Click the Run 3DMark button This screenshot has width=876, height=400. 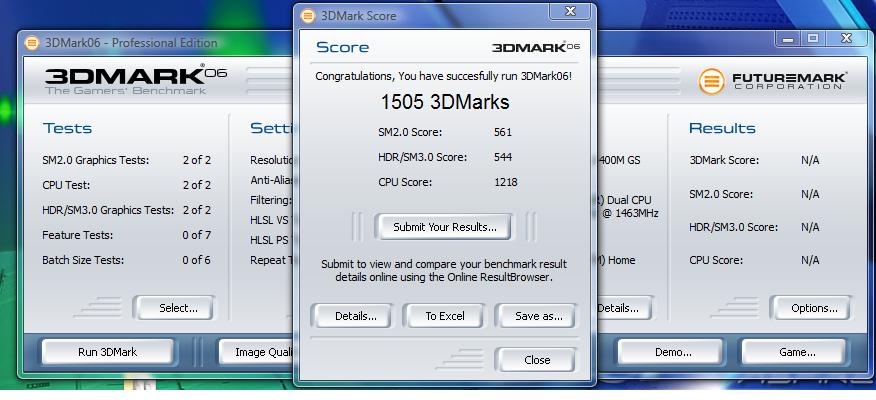point(107,352)
